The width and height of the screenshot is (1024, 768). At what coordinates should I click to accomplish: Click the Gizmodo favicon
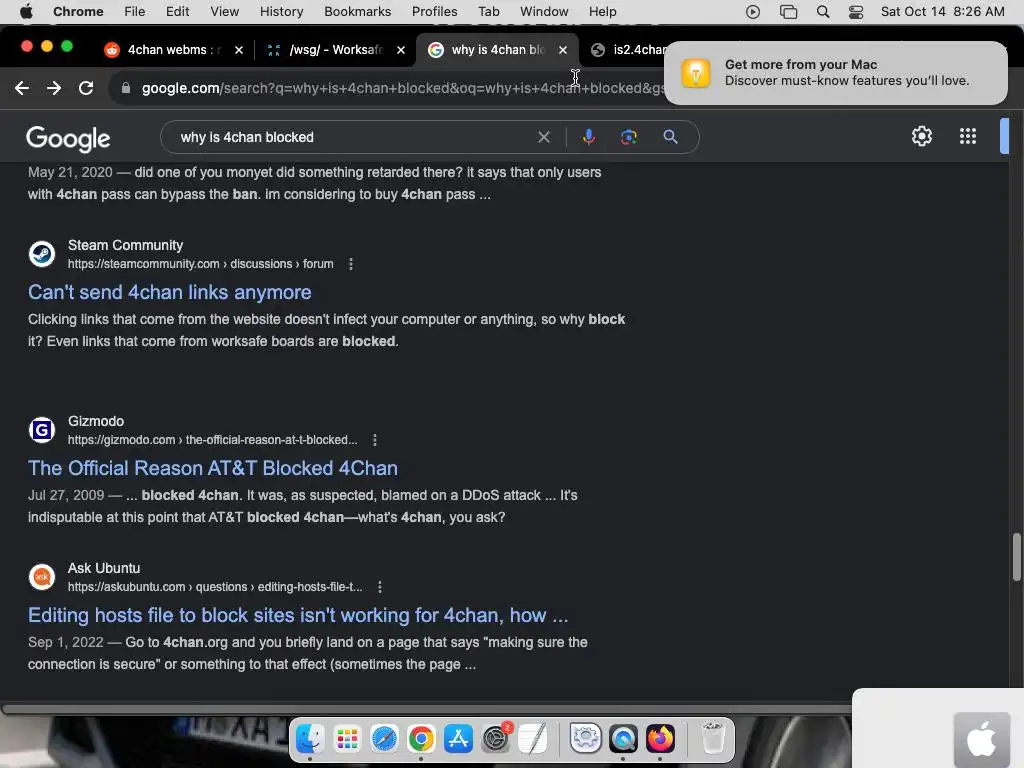[x=42, y=430]
